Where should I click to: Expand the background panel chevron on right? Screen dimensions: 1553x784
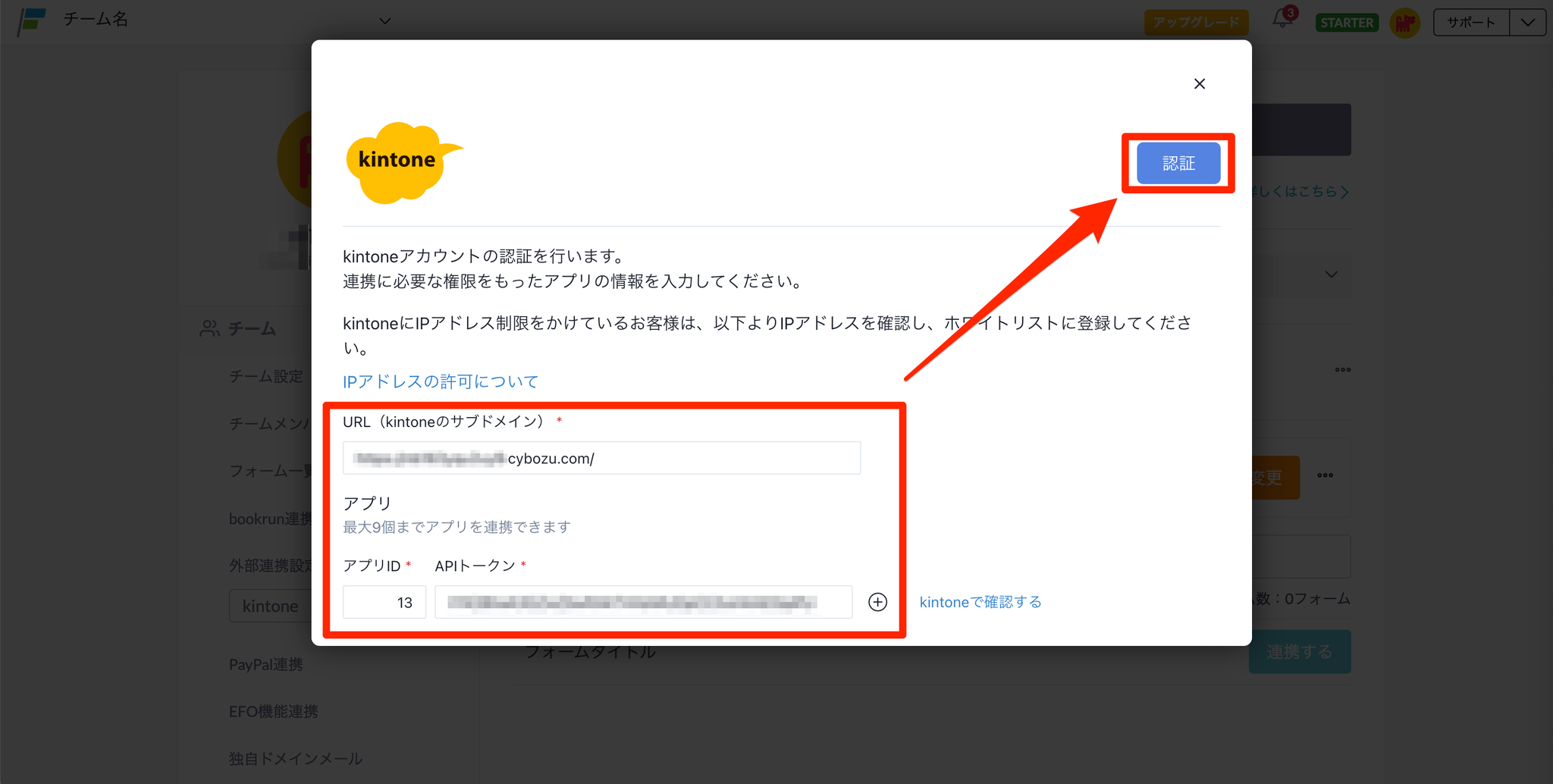(x=1332, y=274)
